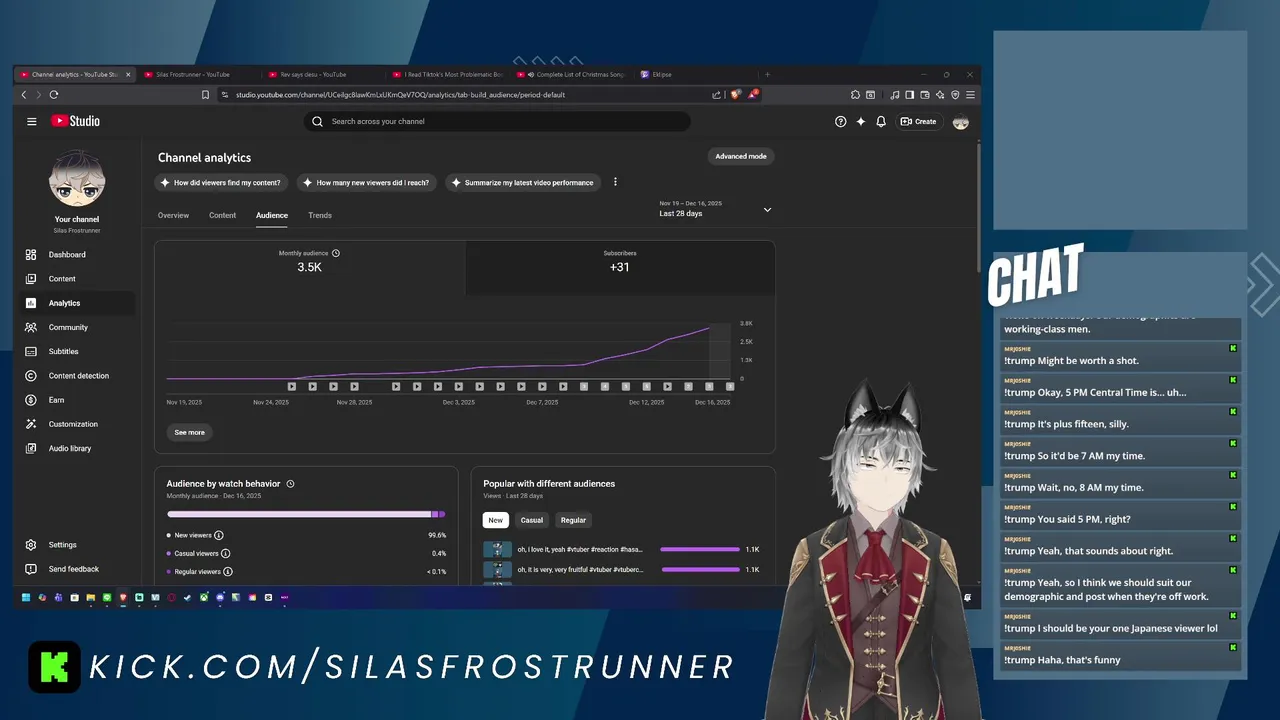The width and height of the screenshot is (1280, 720).
Task: Open Content detection in the sidebar
Action: click(x=77, y=376)
